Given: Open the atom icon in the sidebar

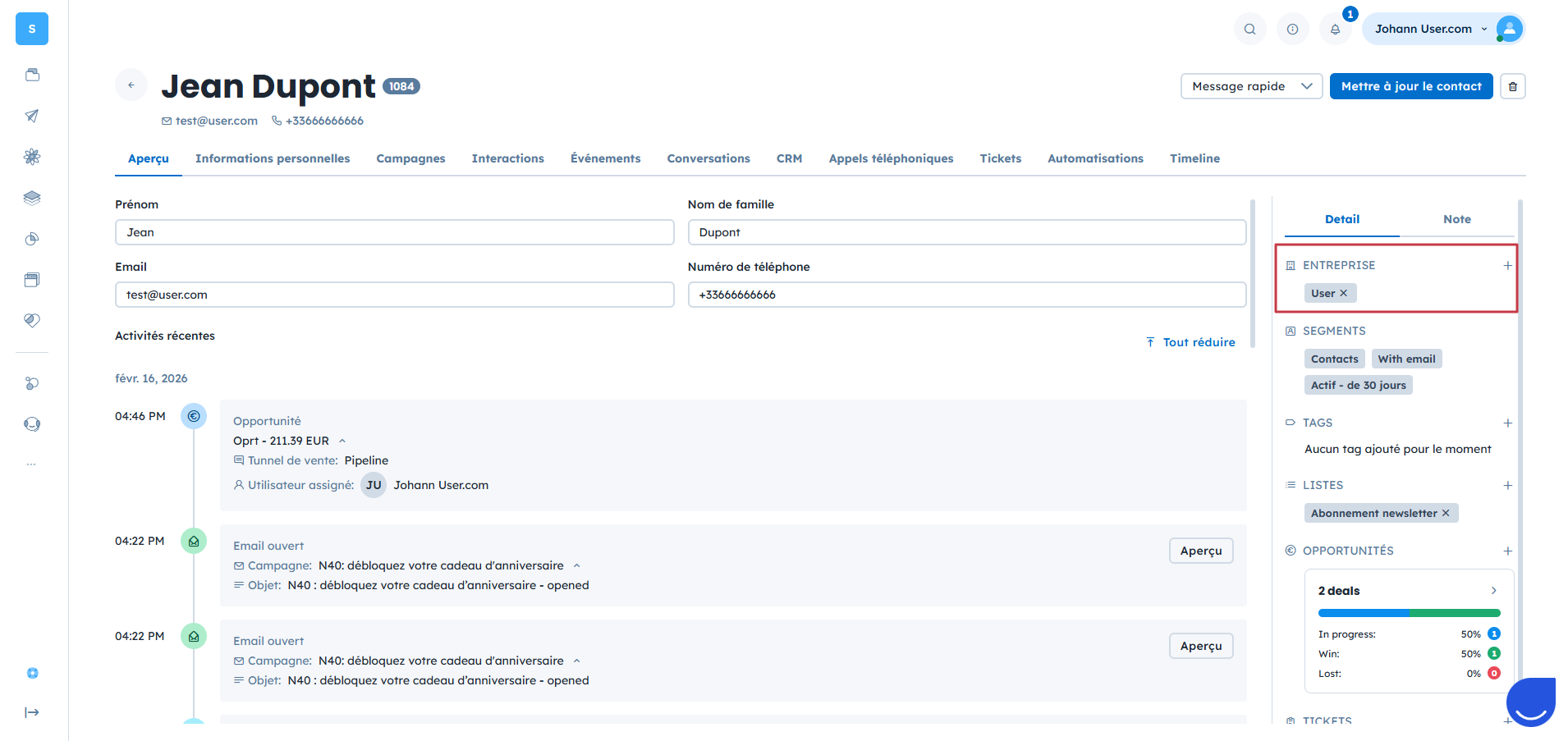Looking at the screenshot, I should click(32, 157).
